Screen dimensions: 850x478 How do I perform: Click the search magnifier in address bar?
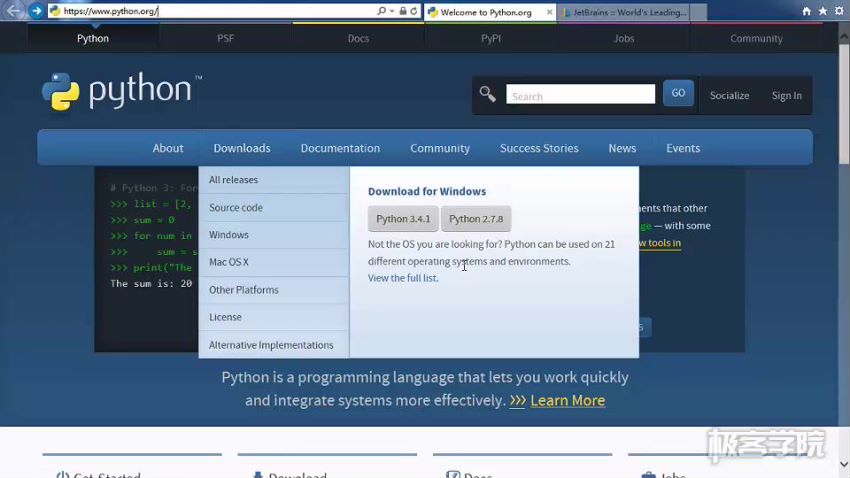[x=382, y=11]
